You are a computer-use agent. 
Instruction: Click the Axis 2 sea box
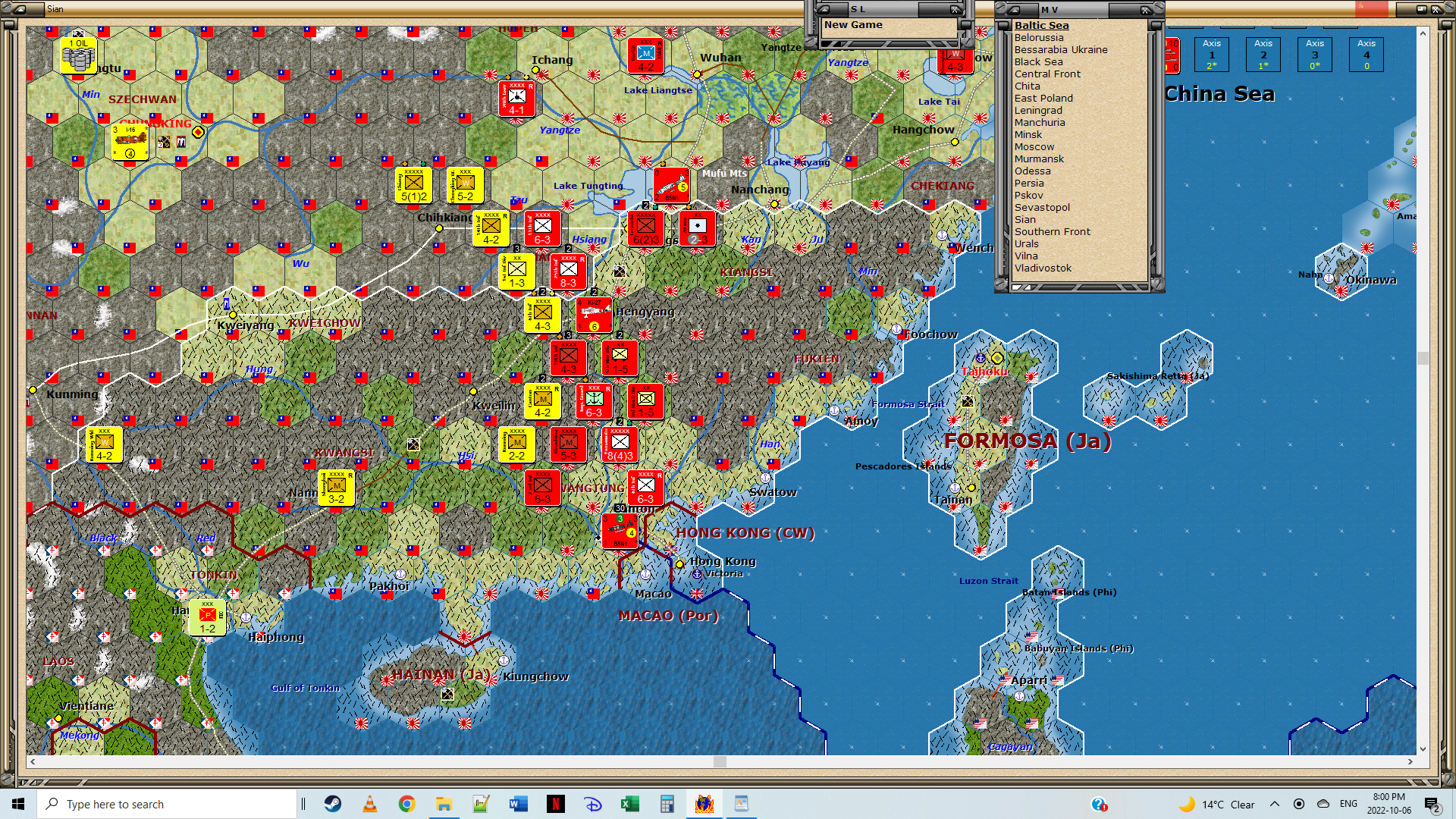1263,55
